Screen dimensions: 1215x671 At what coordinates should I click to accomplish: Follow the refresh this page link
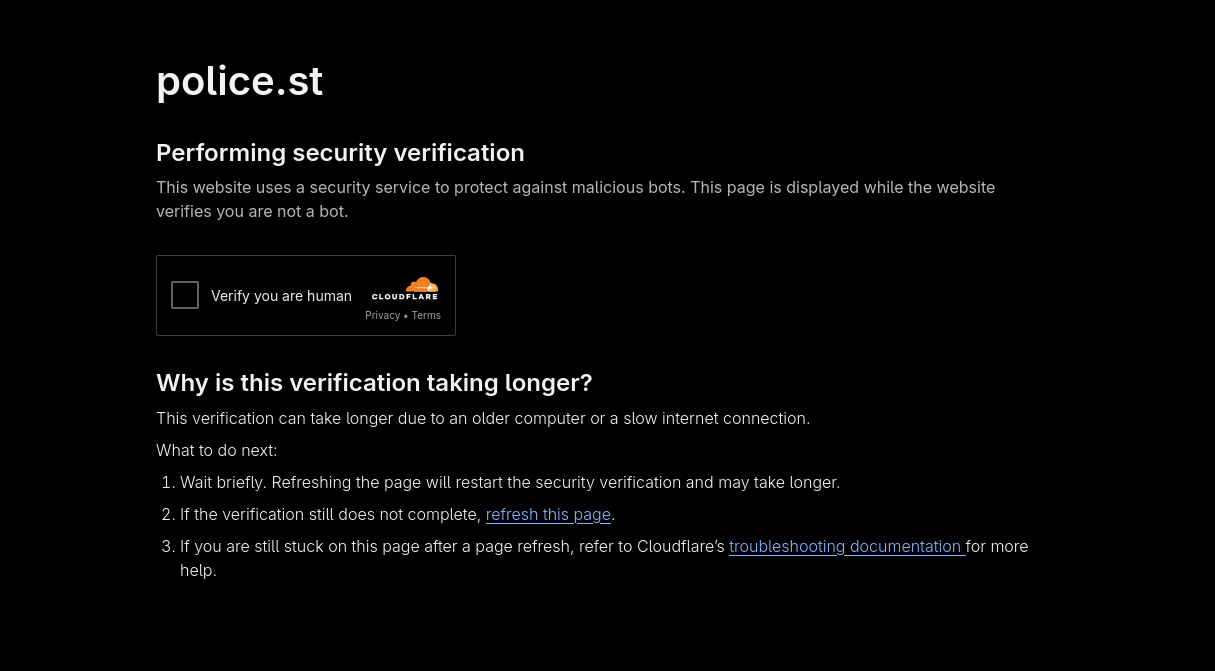(548, 514)
